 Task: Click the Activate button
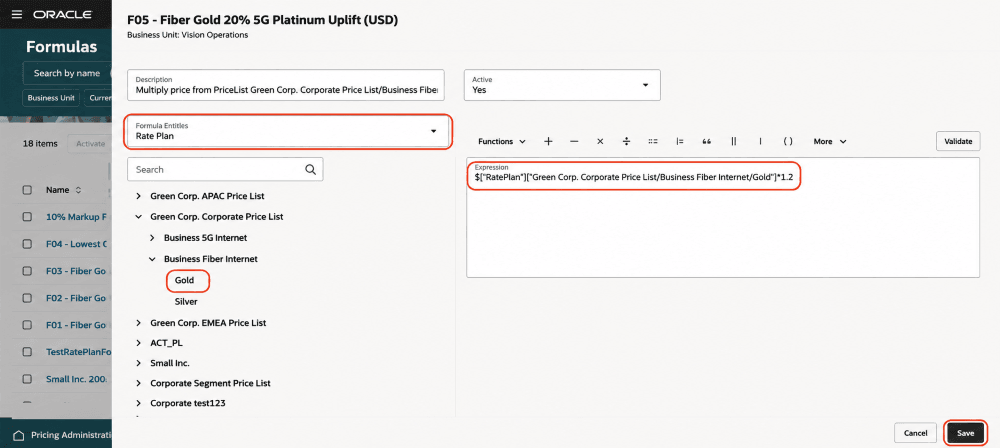tap(90, 144)
